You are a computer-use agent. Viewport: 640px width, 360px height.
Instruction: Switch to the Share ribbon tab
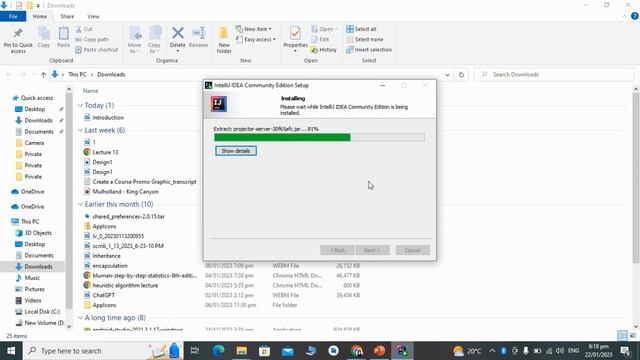coord(67,16)
